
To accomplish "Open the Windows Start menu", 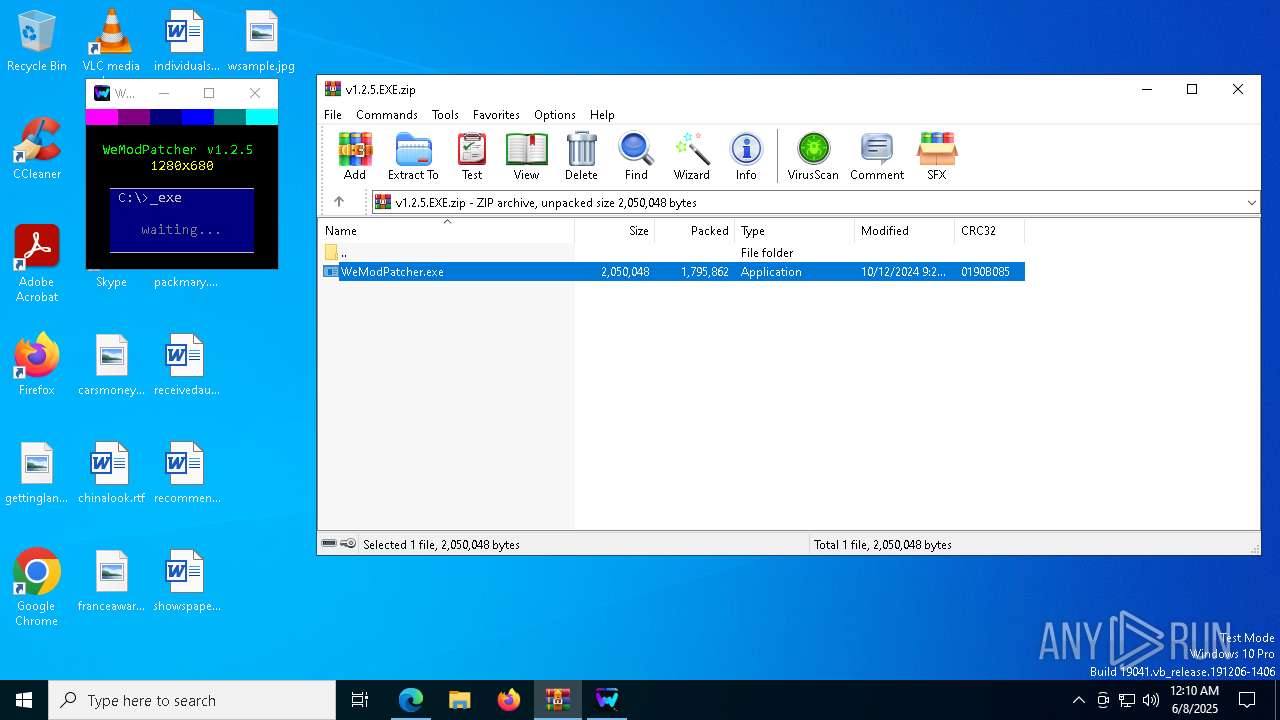I will 24,700.
